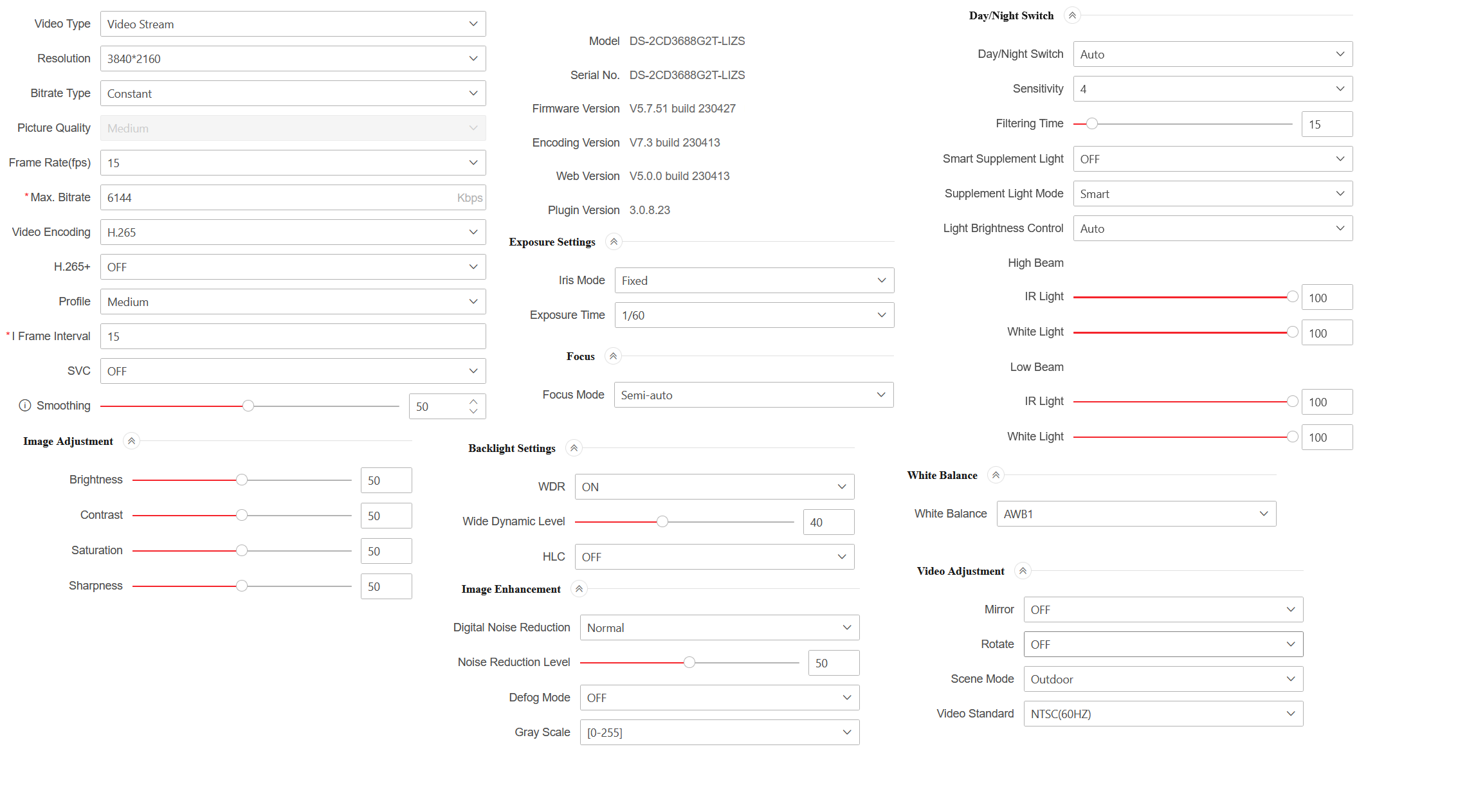
Task: Collapse the Backlight Settings chevron icon
Action: pos(574,448)
